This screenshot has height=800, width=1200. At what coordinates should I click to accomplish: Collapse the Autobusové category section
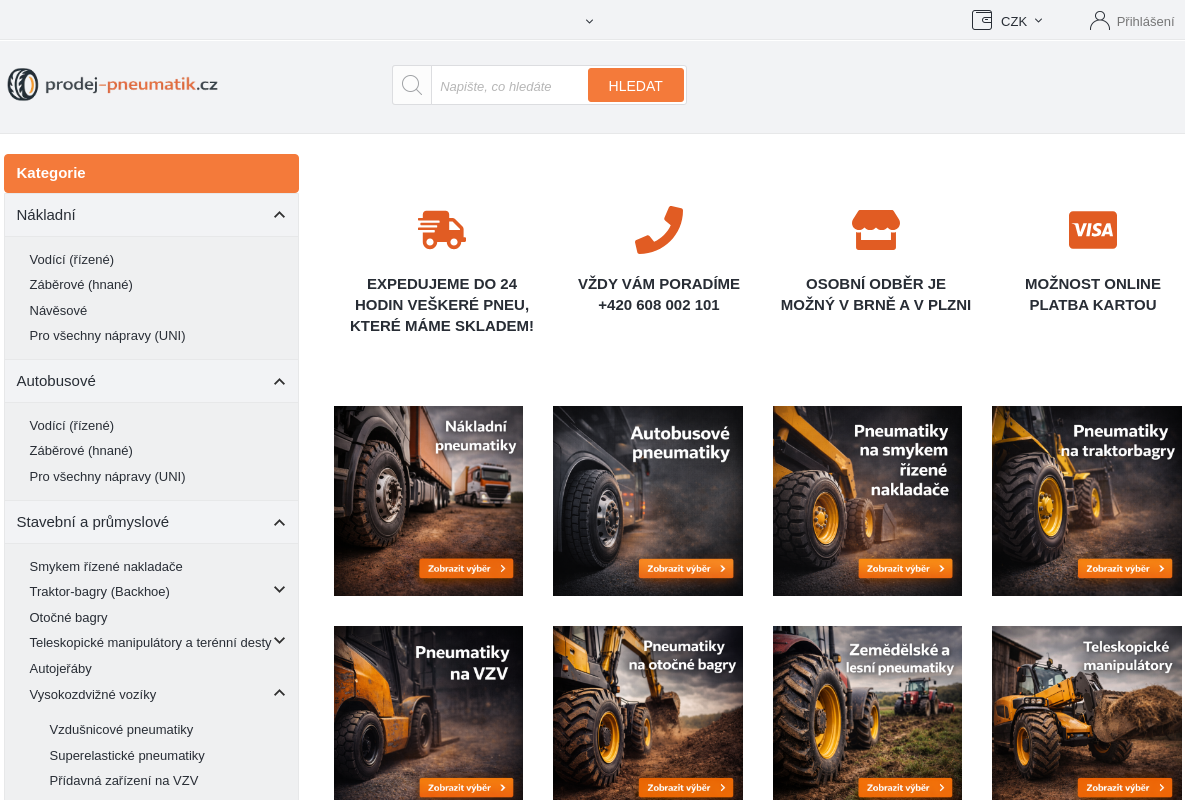click(x=279, y=381)
